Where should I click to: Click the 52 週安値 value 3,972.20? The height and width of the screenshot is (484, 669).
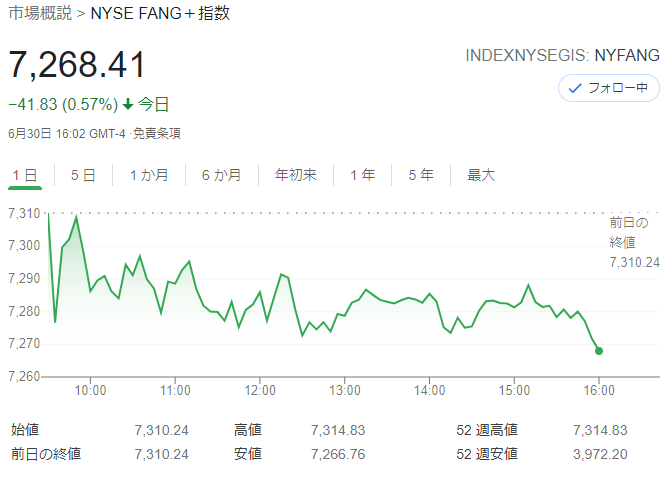click(600, 454)
